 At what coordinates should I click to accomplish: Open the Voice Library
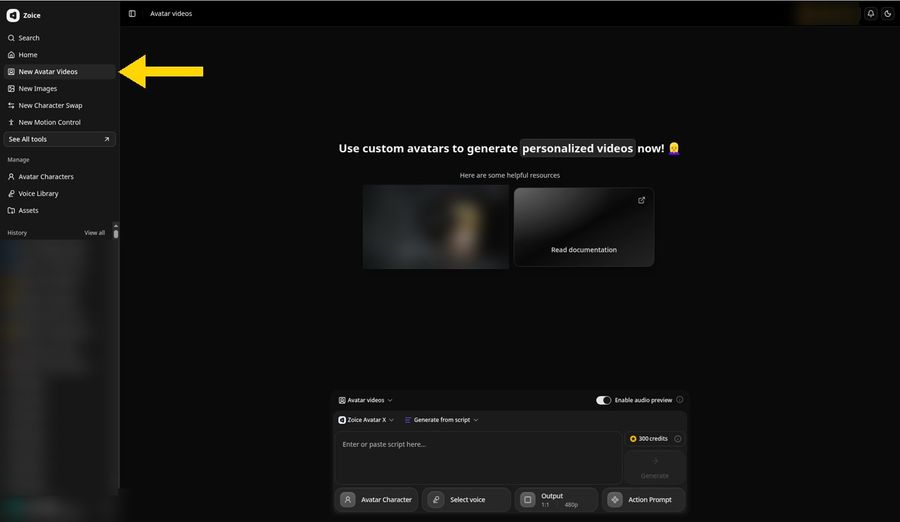[x=60, y=194]
